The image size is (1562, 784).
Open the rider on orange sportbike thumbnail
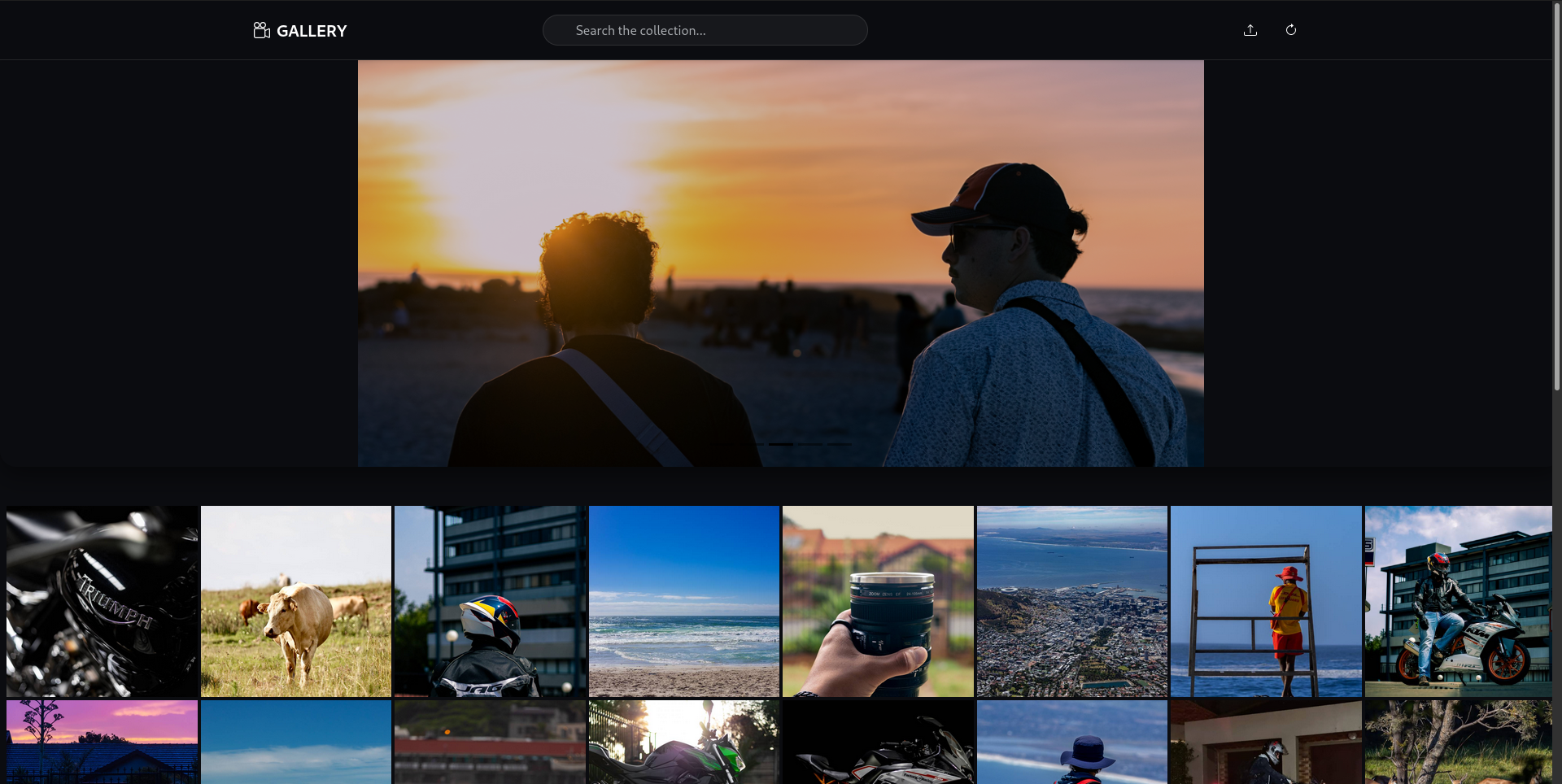click(x=1459, y=601)
